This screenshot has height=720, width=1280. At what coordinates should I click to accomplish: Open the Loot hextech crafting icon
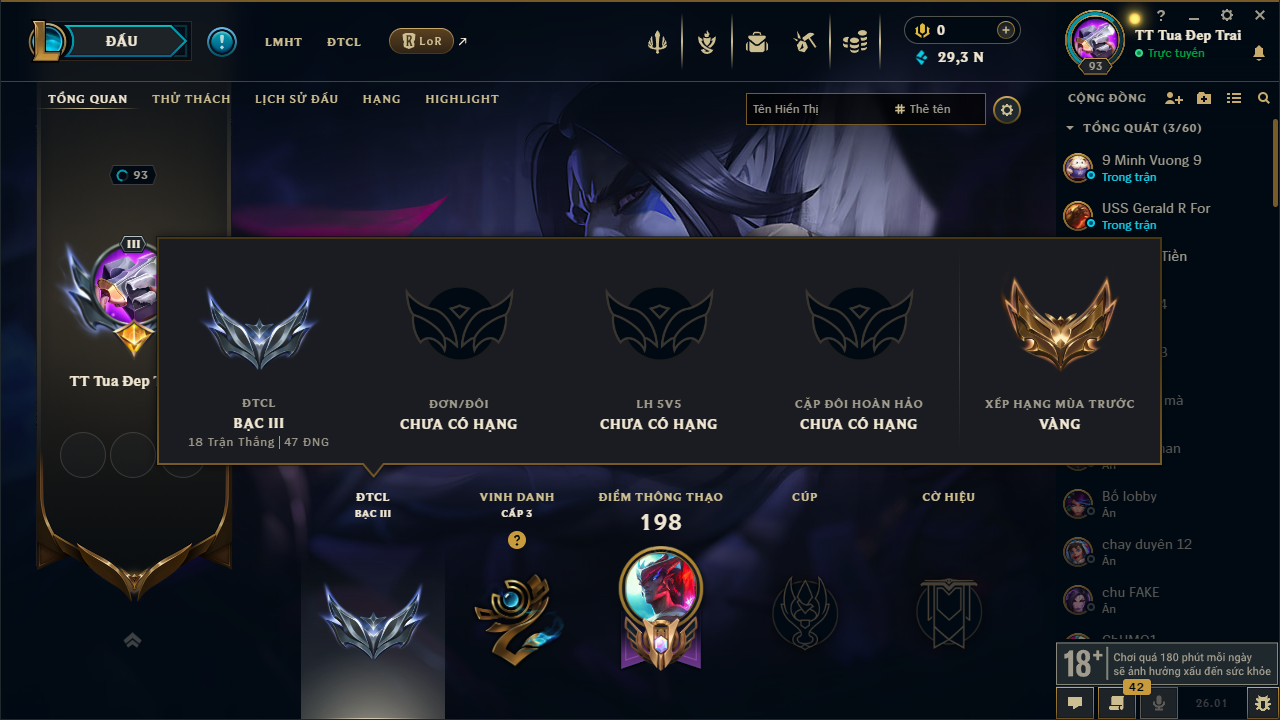(x=805, y=42)
